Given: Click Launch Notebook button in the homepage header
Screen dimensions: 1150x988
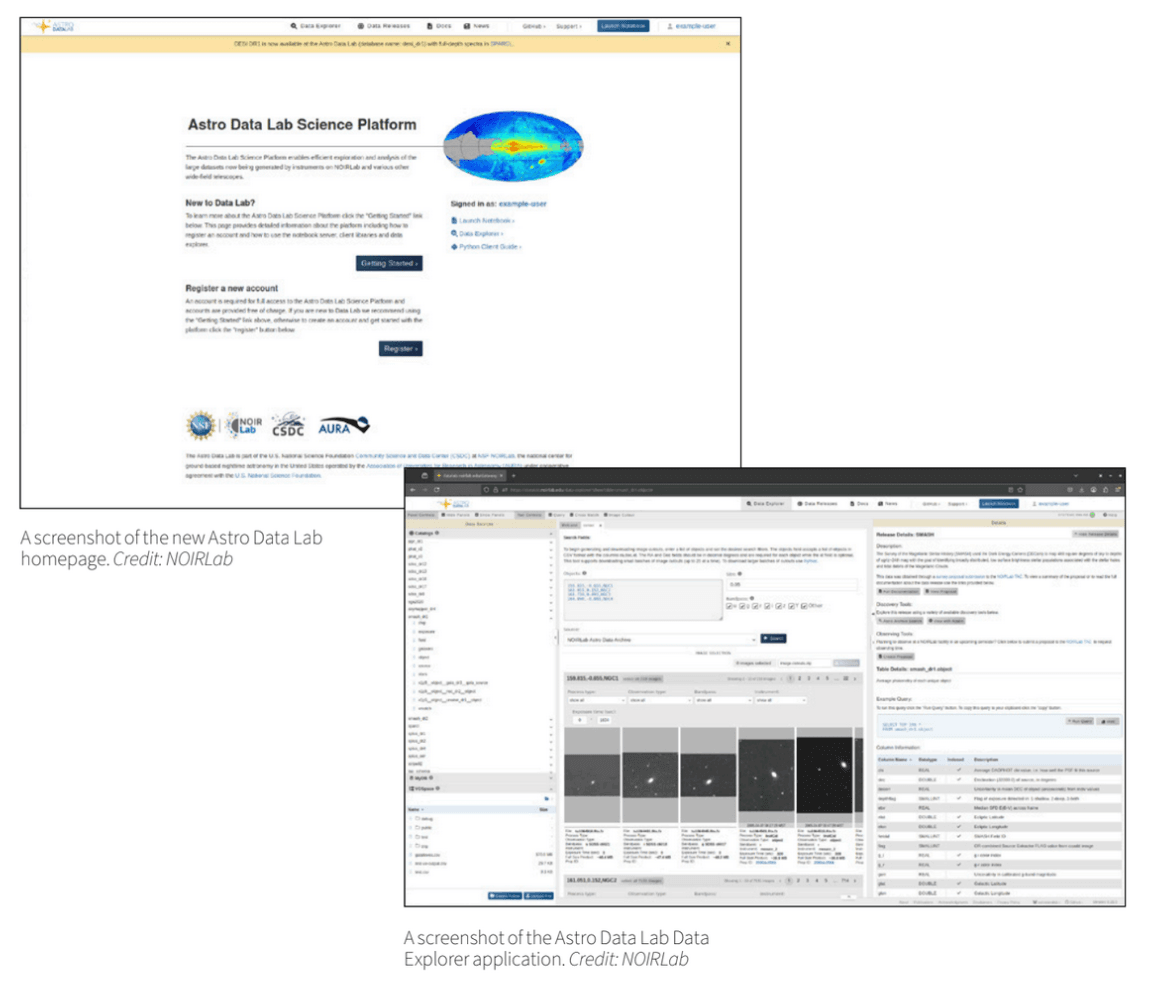Looking at the screenshot, I should (x=623, y=26).
